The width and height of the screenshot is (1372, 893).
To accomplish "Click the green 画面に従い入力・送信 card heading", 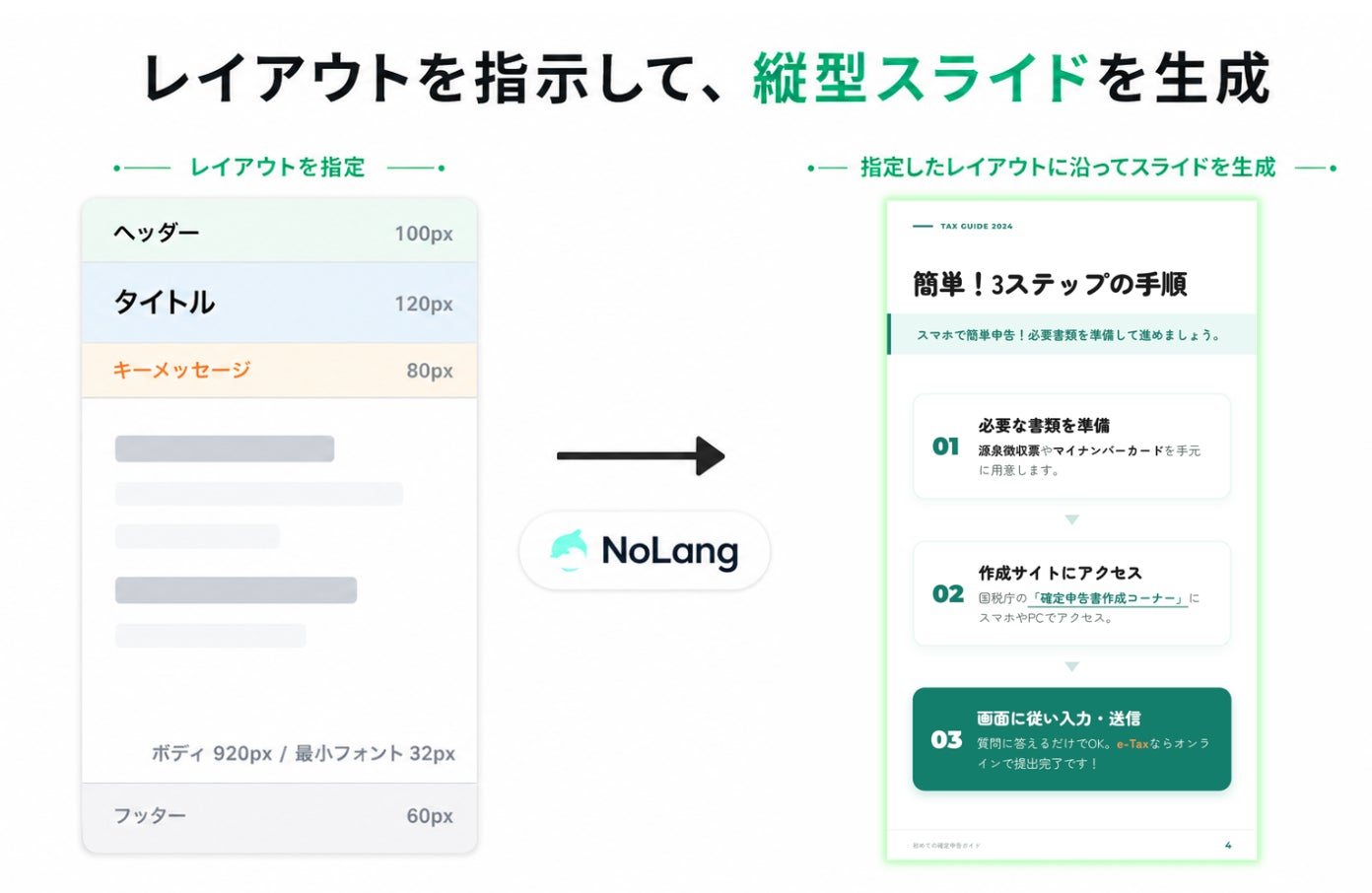I will tap(1059, 719).
